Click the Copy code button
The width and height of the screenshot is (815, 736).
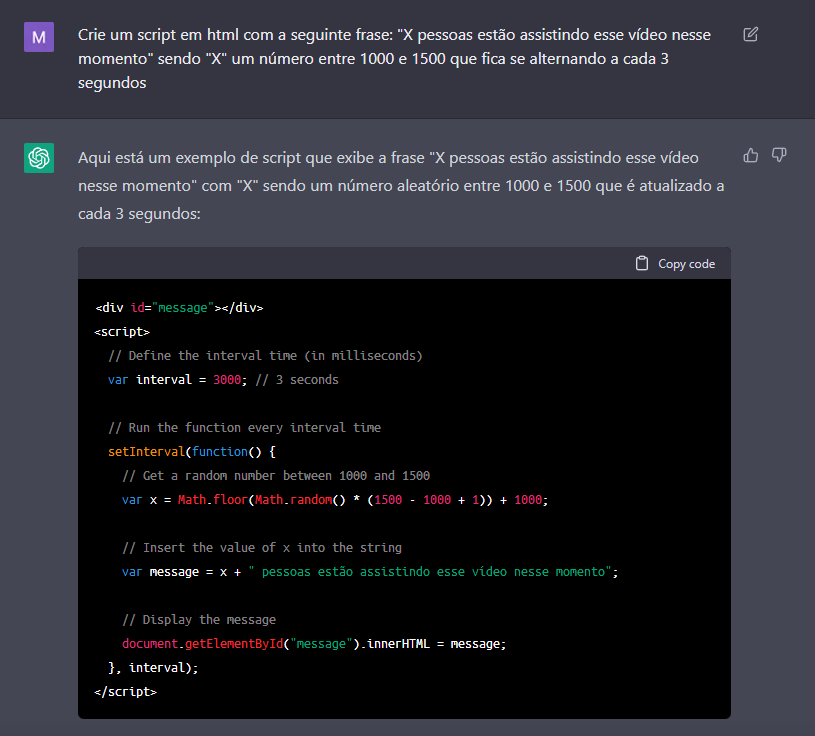[675, 264]
